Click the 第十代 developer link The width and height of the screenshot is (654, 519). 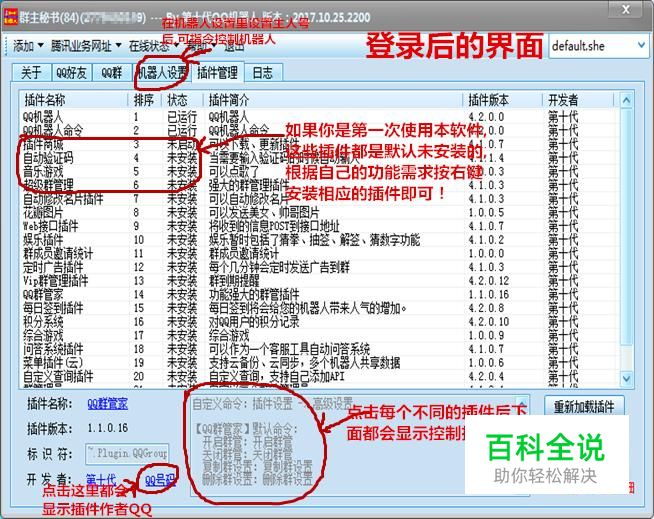pos(101,480)
